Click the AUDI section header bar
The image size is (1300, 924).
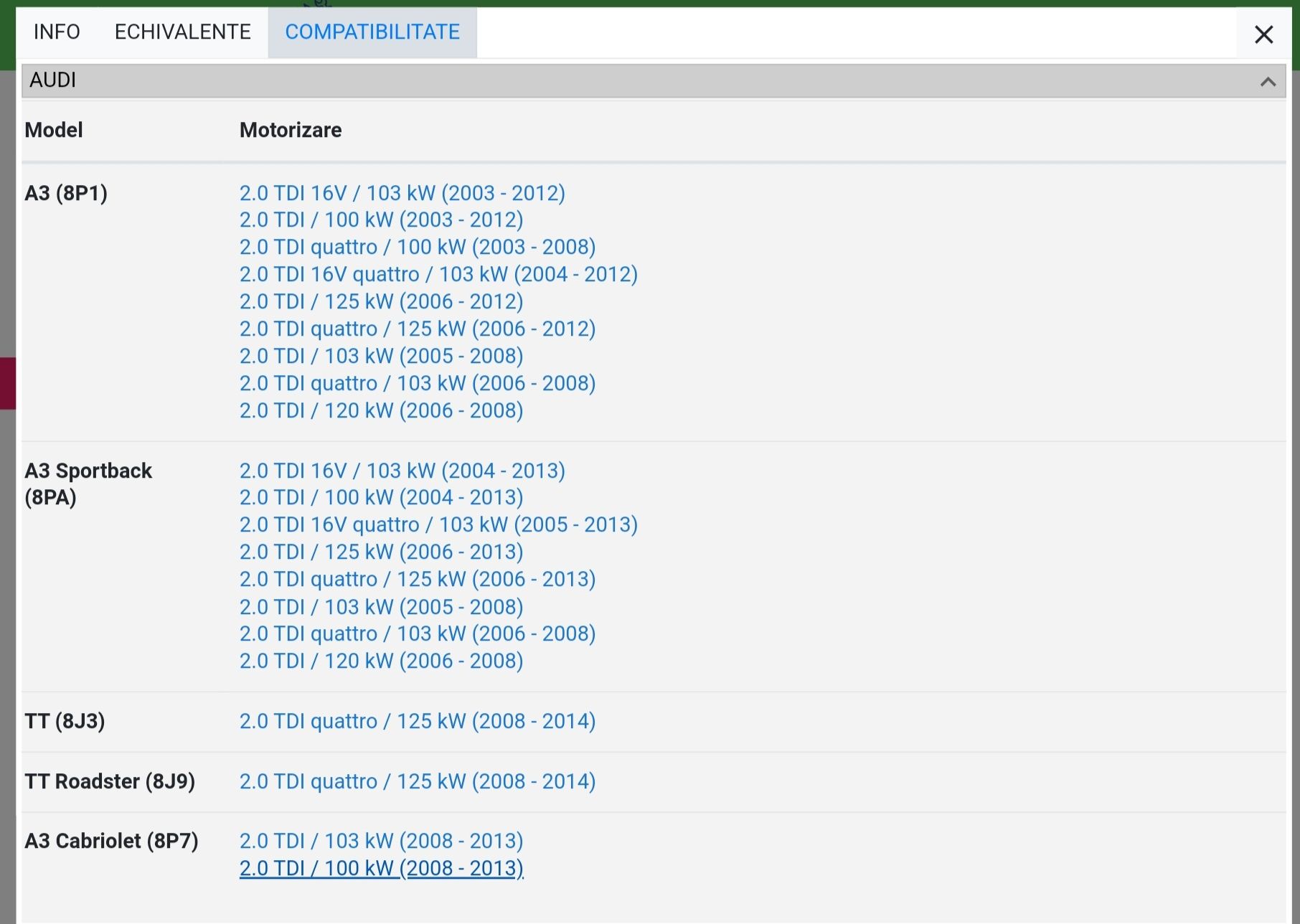point(653,81)
